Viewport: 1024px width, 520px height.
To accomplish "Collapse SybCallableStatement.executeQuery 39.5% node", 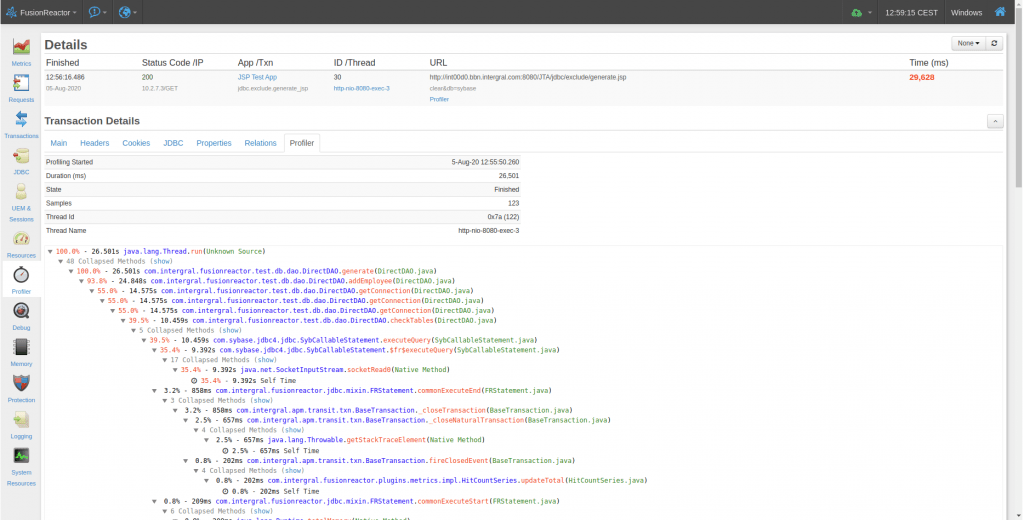I will [x=144, y=340].
